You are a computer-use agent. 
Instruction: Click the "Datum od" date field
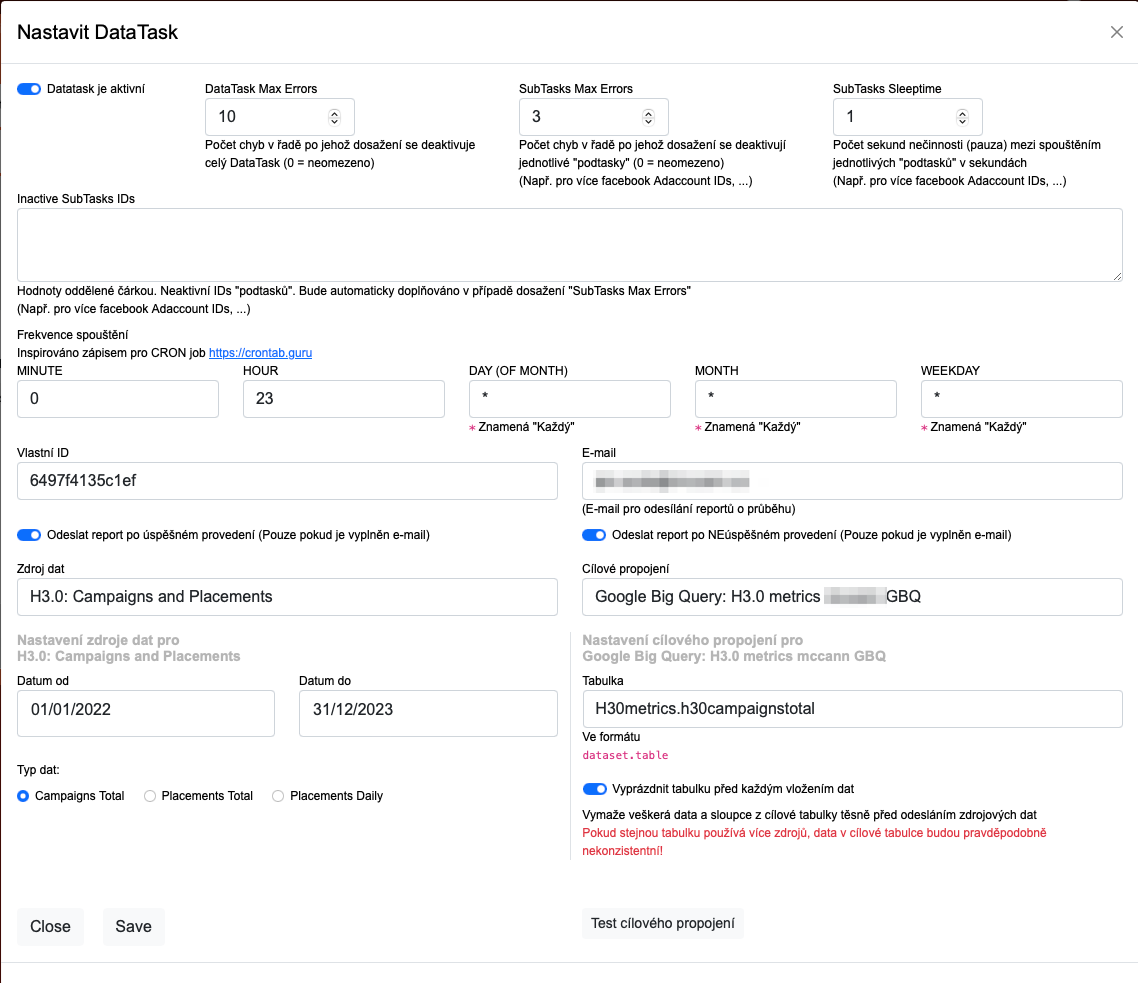coord(146,713)
